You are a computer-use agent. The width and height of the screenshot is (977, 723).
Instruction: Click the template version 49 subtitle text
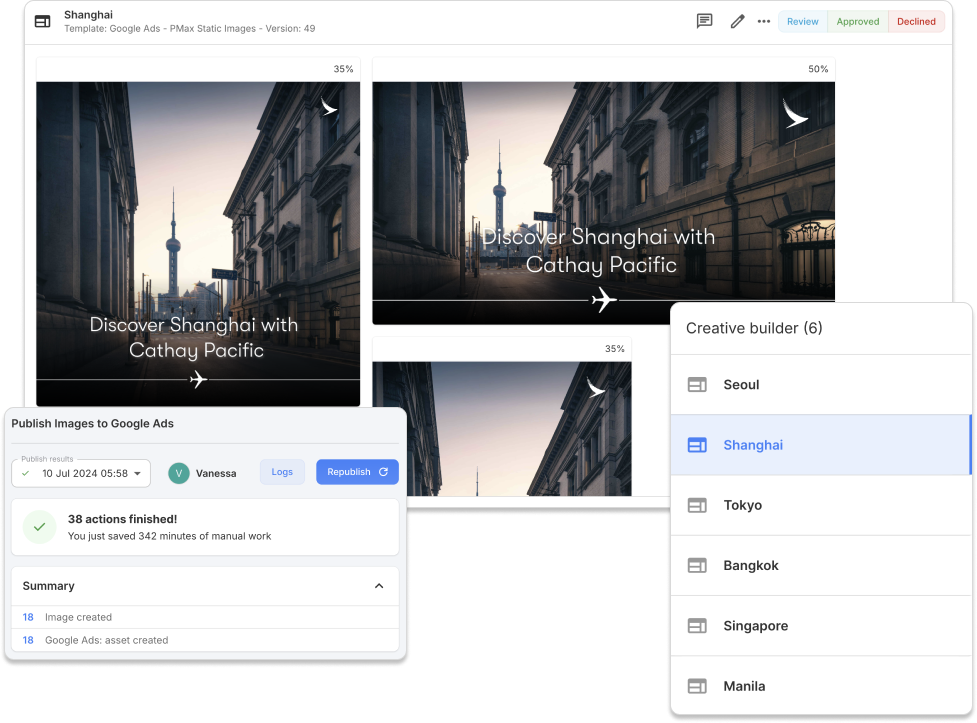click(189, 29)
